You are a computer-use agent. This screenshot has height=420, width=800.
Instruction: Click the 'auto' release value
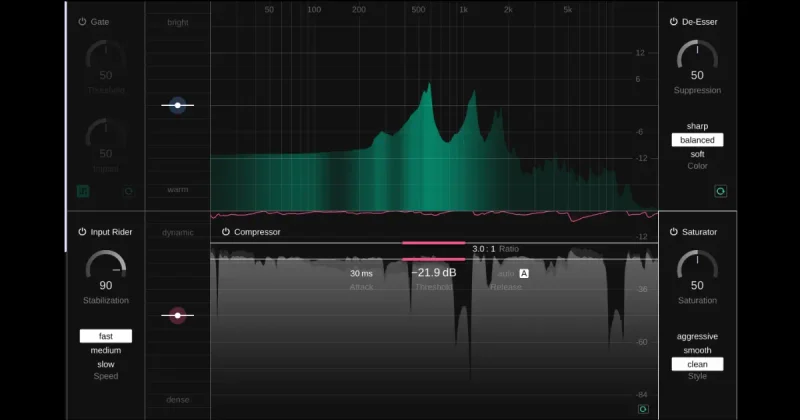(x=506, y=274)
